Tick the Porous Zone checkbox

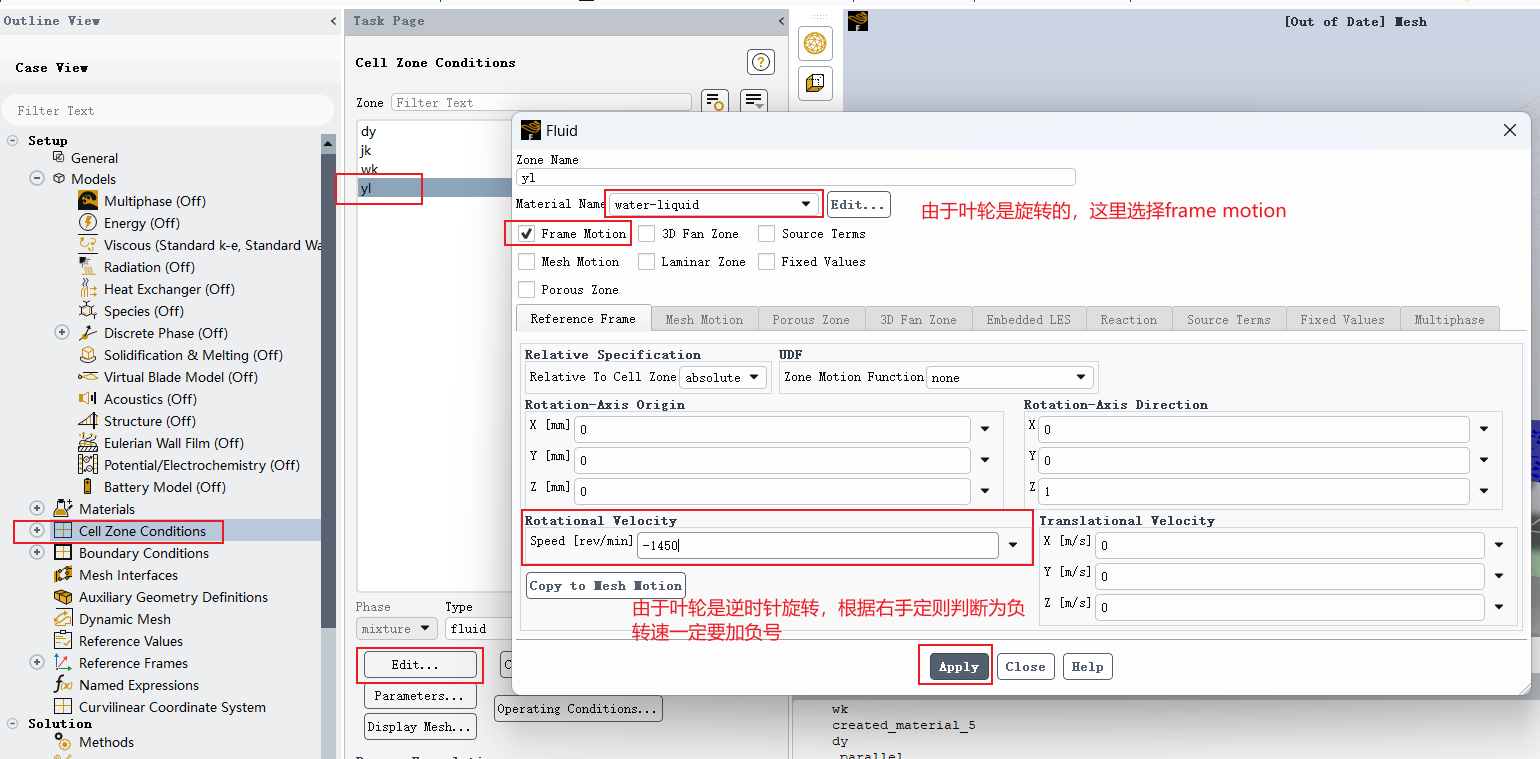tap(526, 289)
